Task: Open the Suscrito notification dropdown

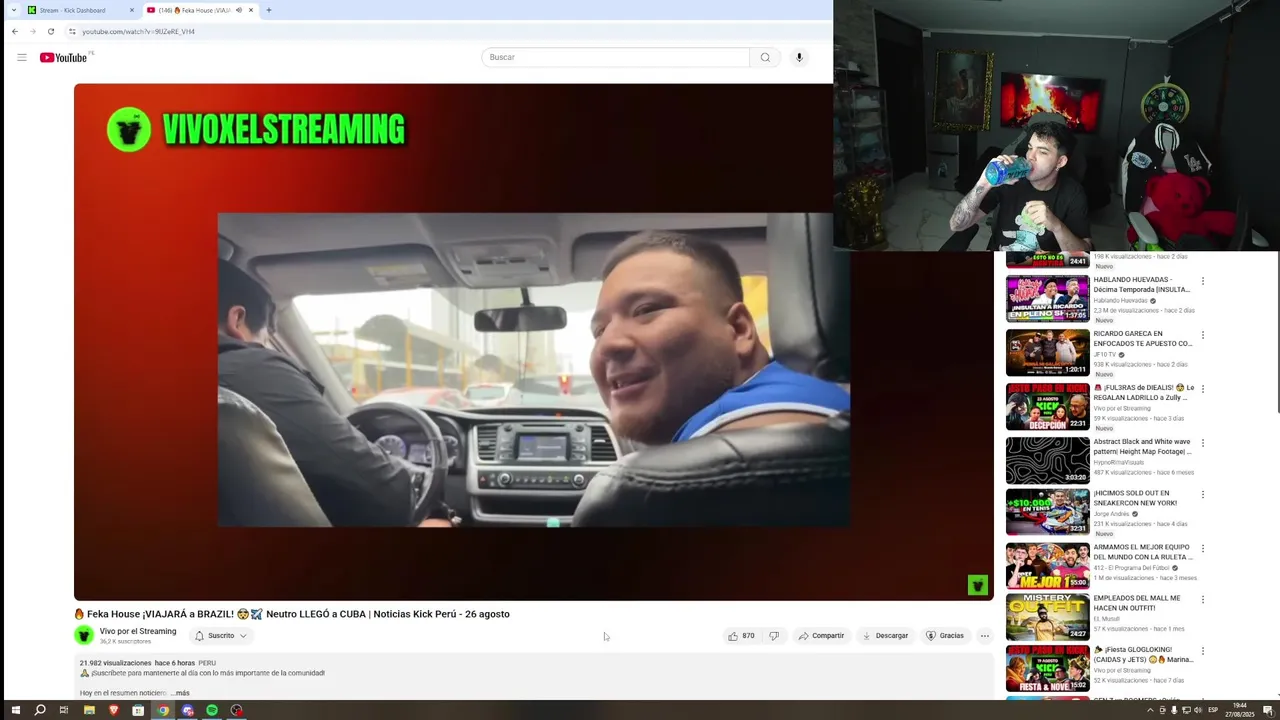Action: pyautogui.click(x=221, y=636)
